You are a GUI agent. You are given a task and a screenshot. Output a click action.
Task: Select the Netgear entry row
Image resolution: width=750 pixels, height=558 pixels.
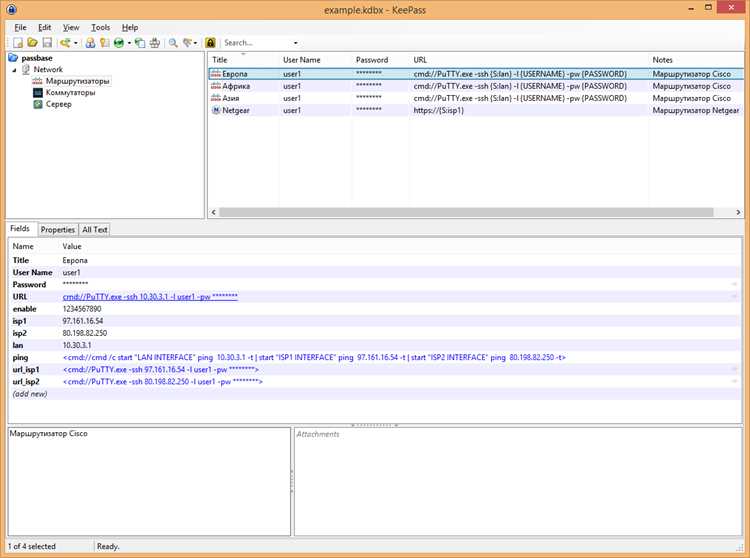coord(476,110)
